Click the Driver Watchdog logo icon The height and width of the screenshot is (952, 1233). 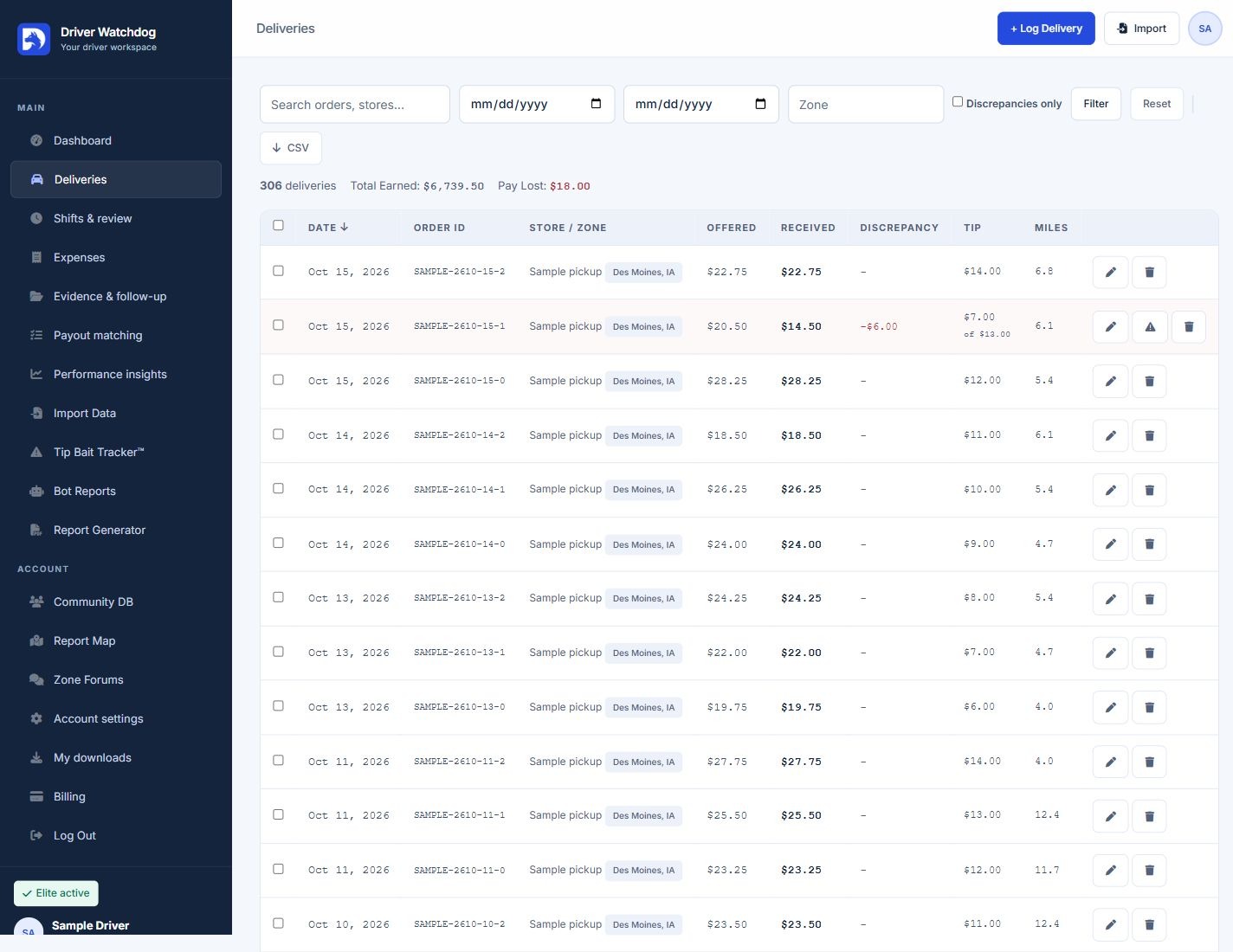point(34,39)
